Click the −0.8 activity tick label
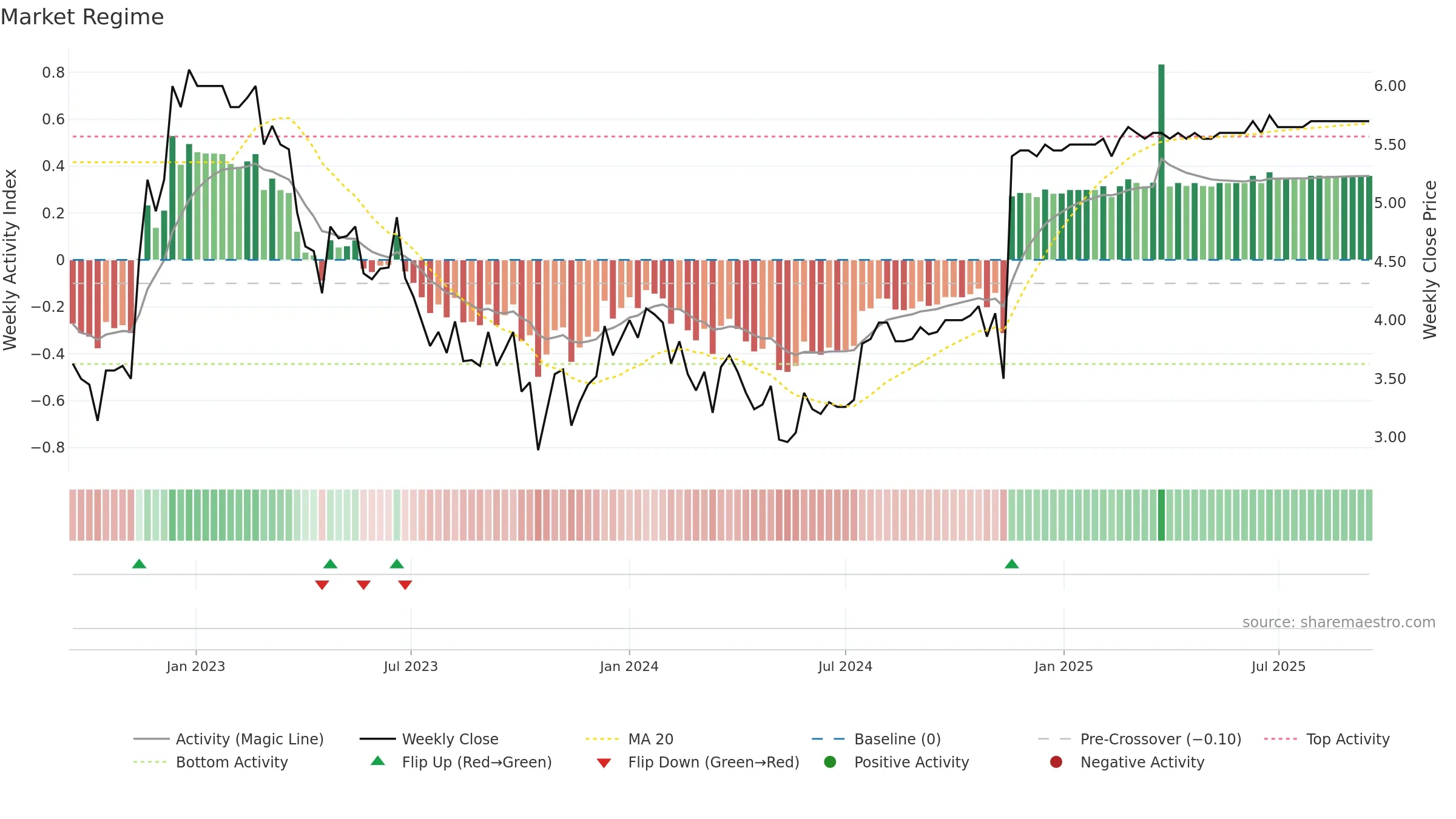 (x=48, y=448)
